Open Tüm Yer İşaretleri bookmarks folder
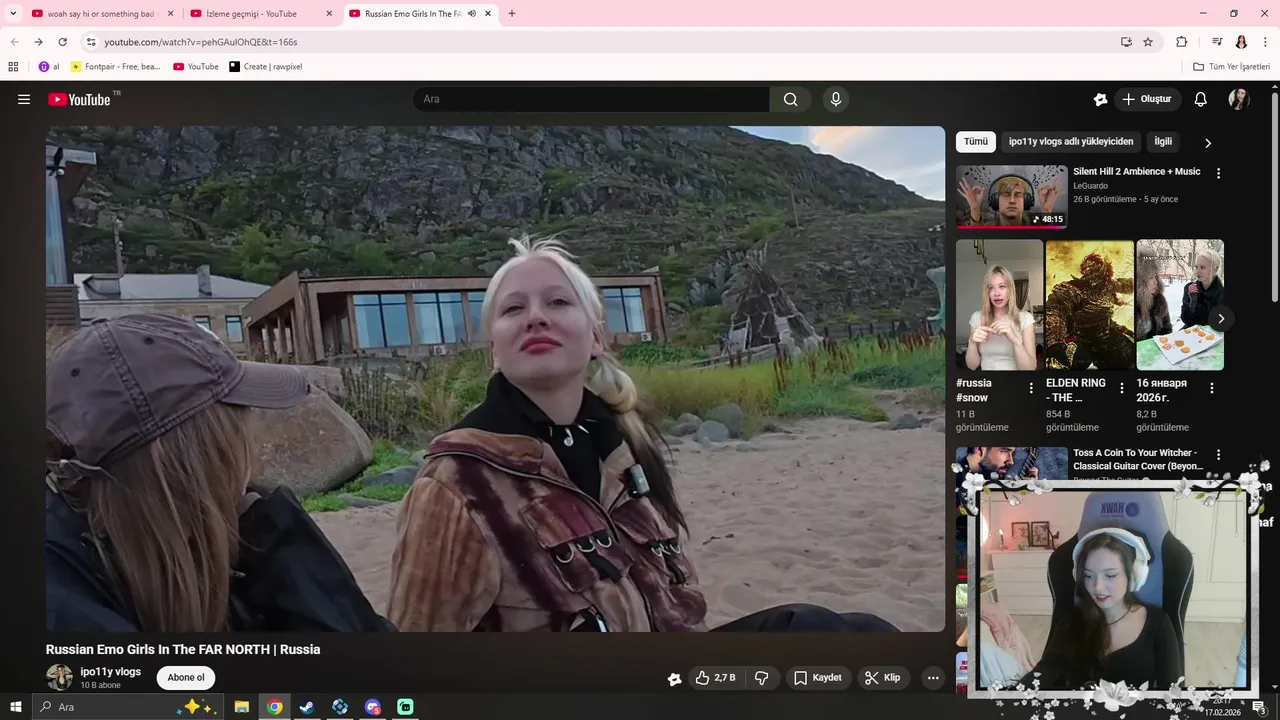The image size is (1280, 720). [x=1232, y=66]
